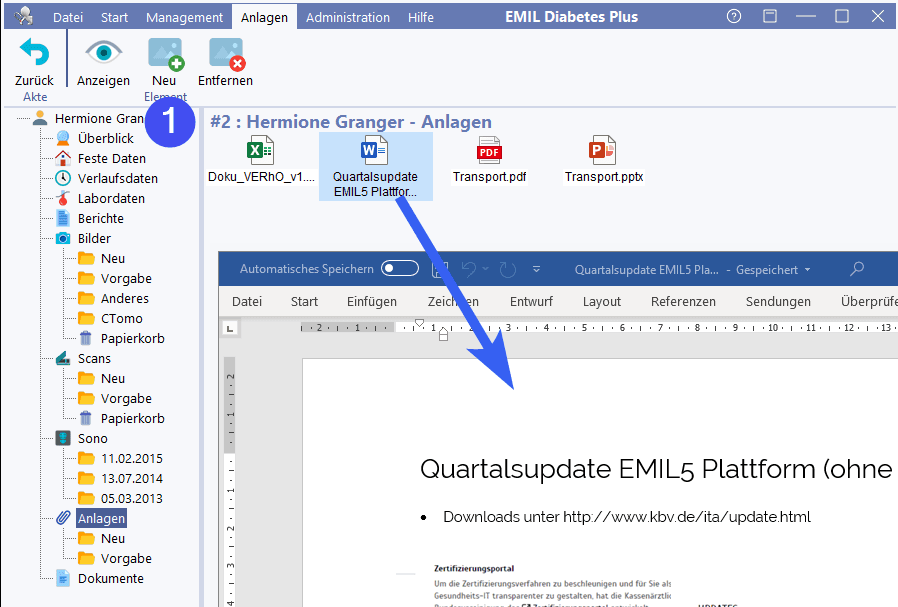Select the Doku_VERhO Excel file icon
The width and height of the screenshot is (898, 607).
click(260, 151)
